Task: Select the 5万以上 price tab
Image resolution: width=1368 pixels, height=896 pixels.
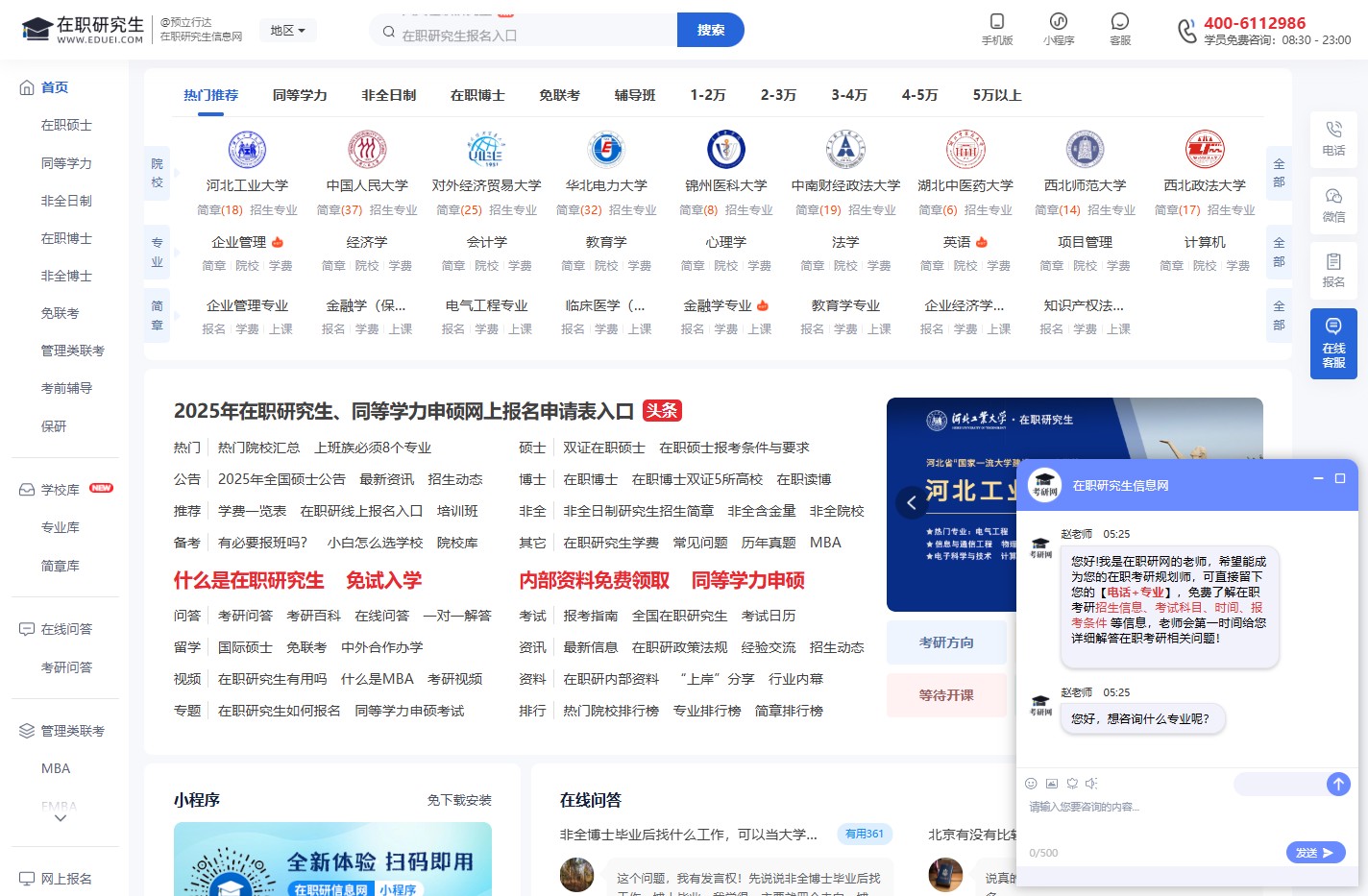Action: point(997,95)
